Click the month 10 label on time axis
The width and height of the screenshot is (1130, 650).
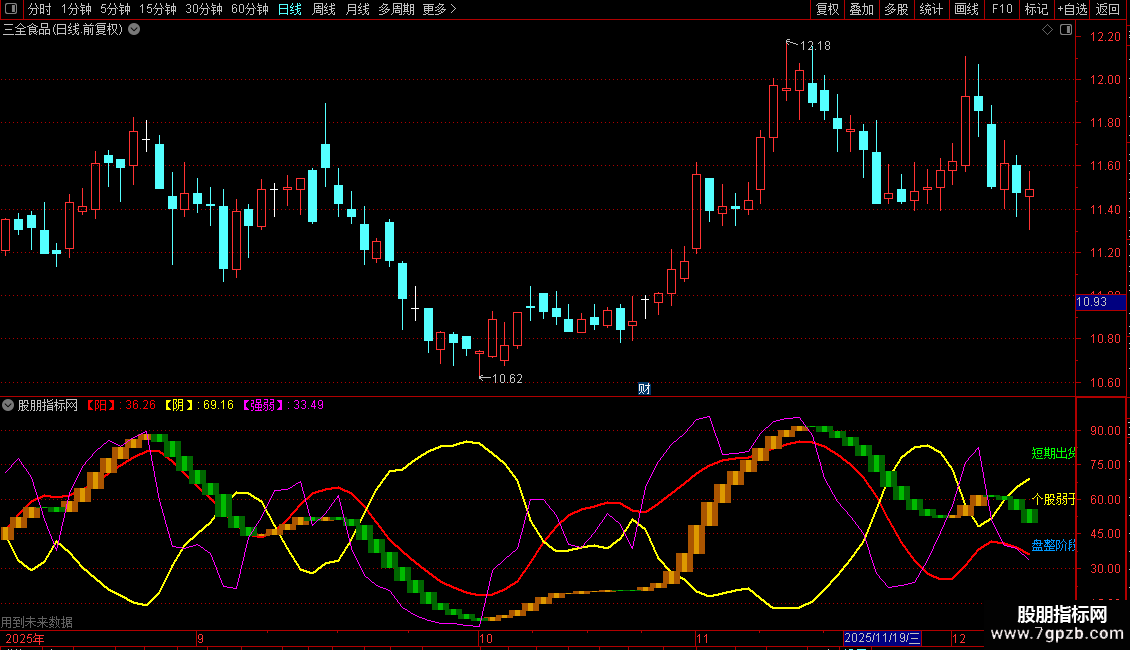click(x=486, y=638)
